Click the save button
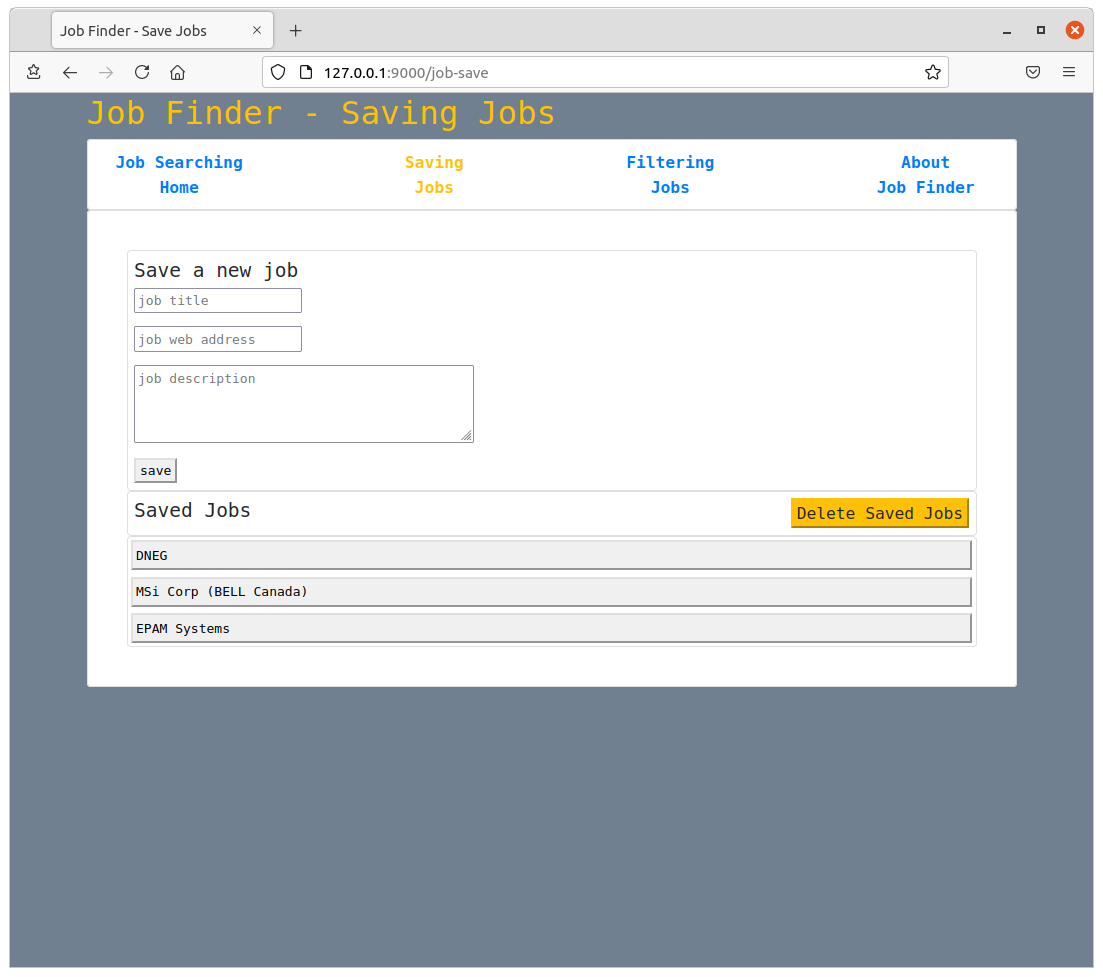Screen dimensions: 1103x977 tap(155, 471)
